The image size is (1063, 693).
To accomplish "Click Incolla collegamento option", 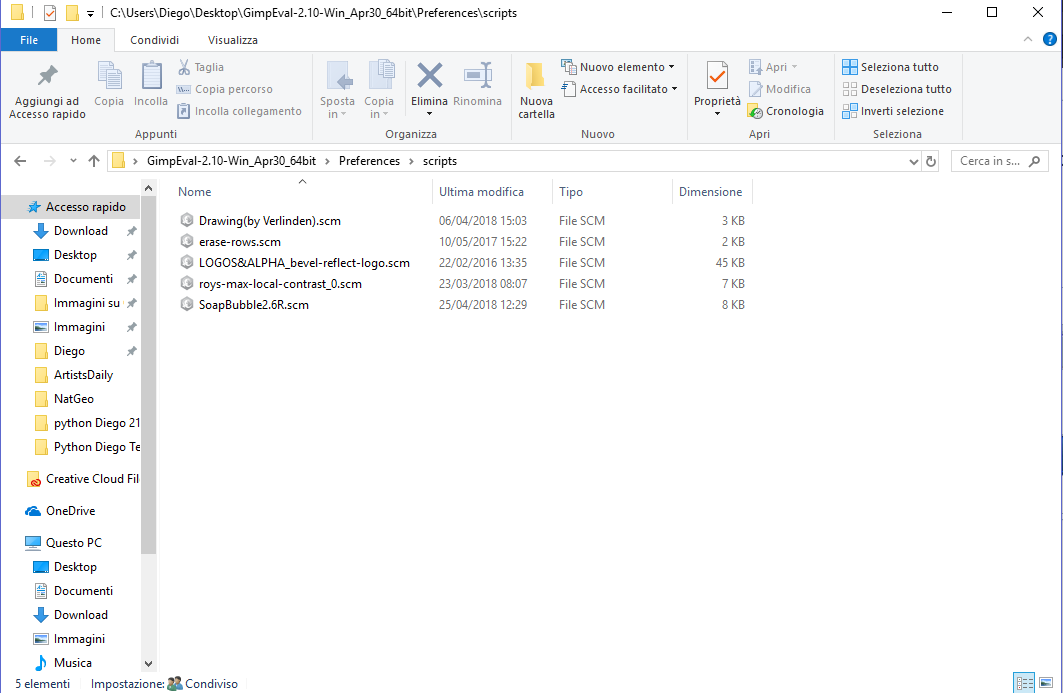I will pyautogui.click(x=239, y=111).
